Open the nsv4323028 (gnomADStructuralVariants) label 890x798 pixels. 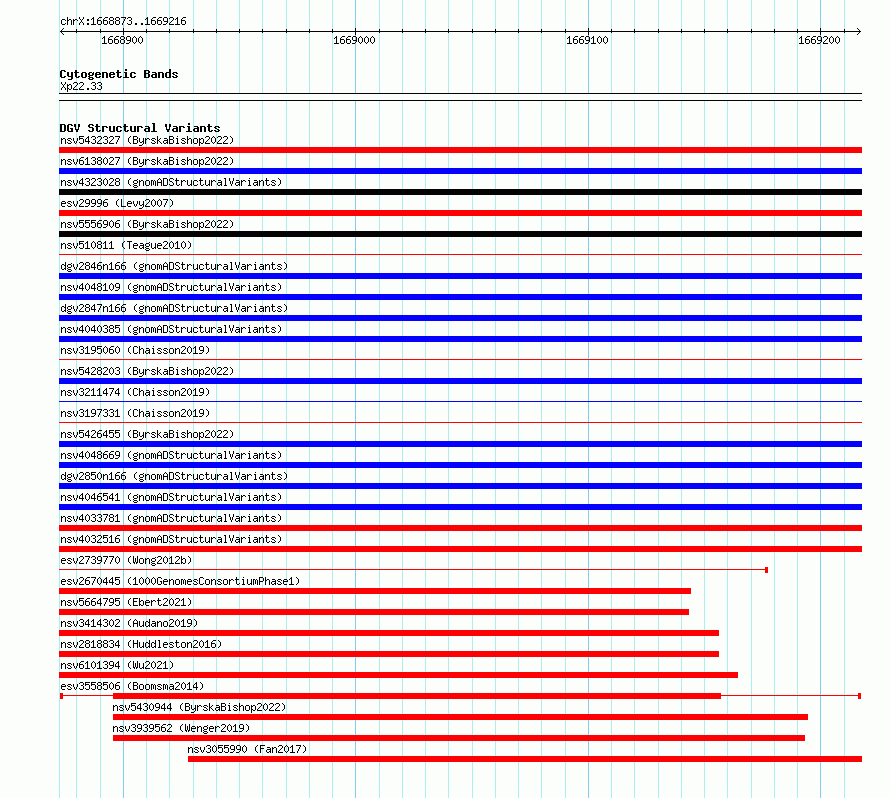[171, 182]
